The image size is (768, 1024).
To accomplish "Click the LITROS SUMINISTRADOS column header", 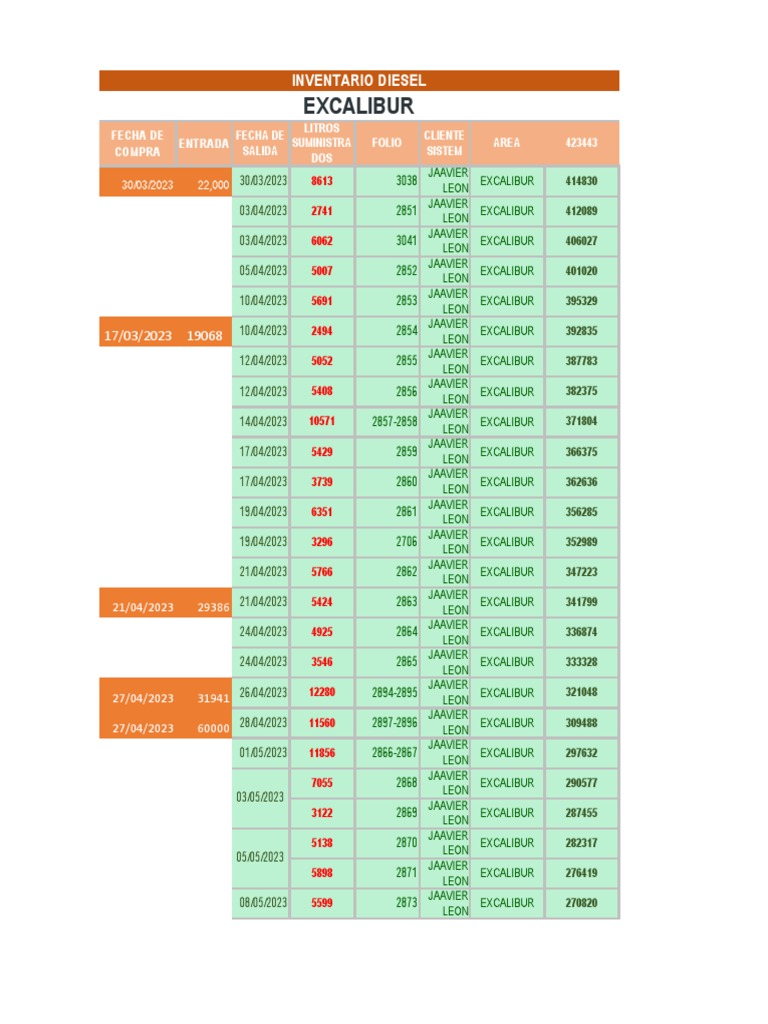I will tap(321, 143).
